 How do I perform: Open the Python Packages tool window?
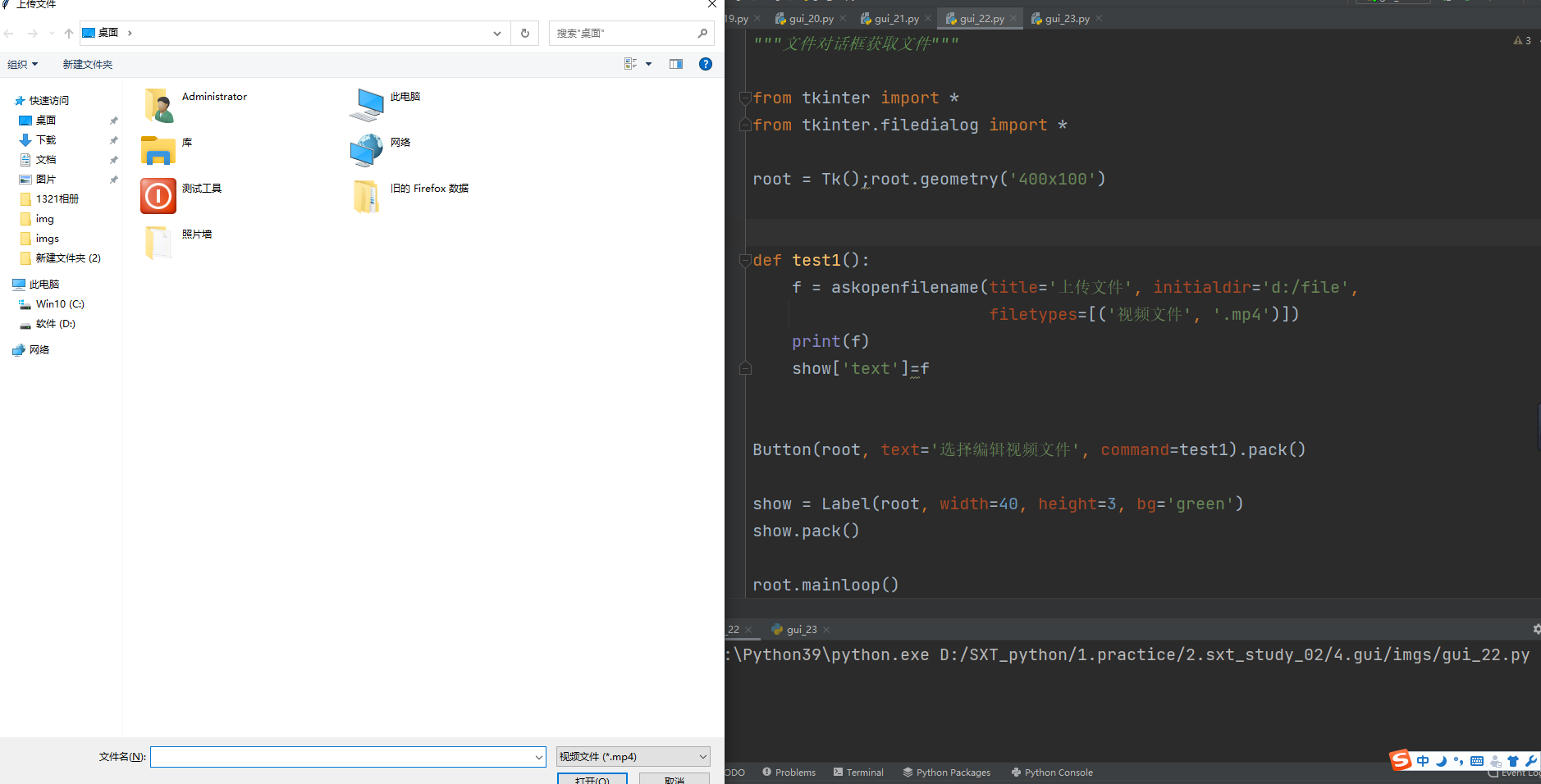pyautogui.click(x=947, y=773)
